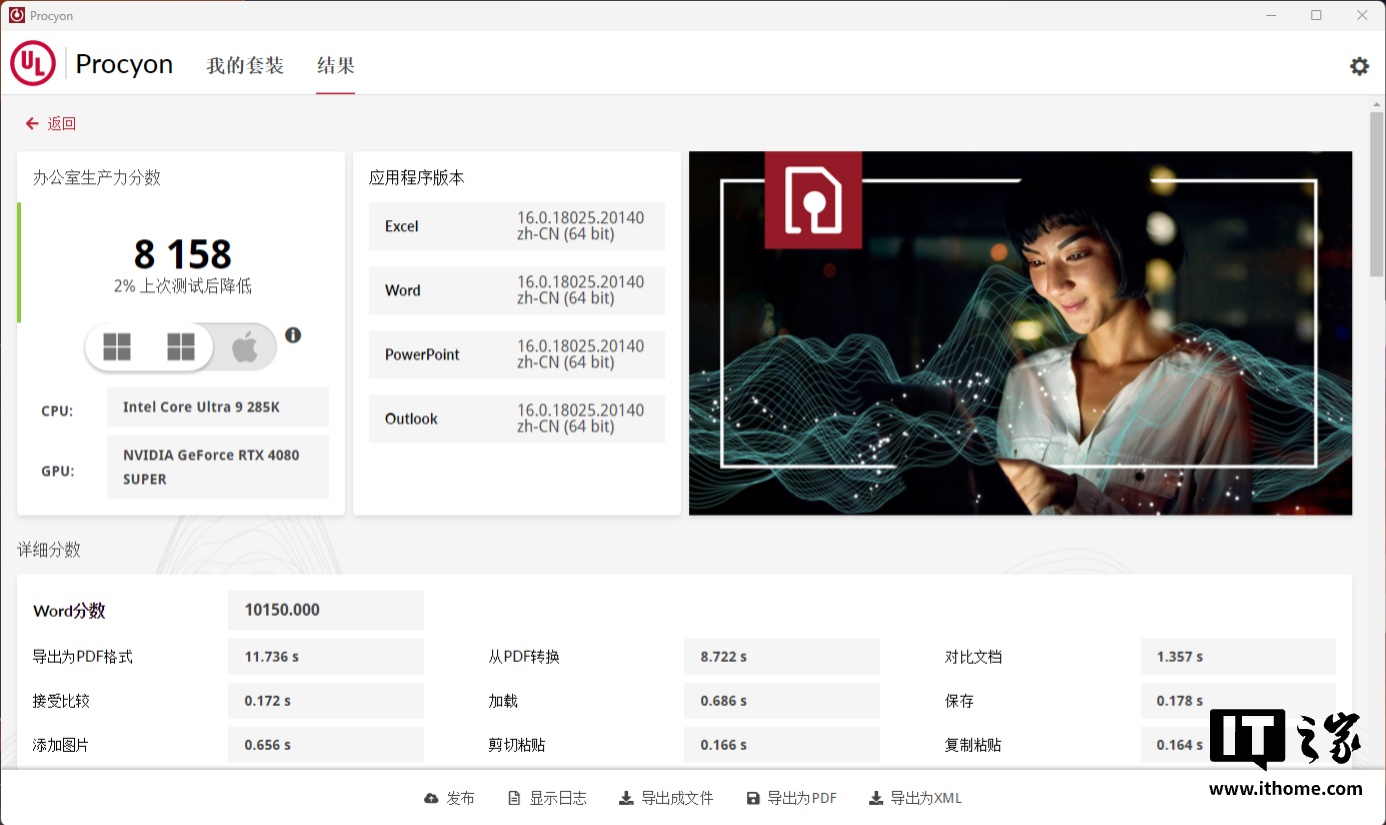Click the info icon beside the platform toggle
This screenshot has height=825, width=1386.
[293, 335]
